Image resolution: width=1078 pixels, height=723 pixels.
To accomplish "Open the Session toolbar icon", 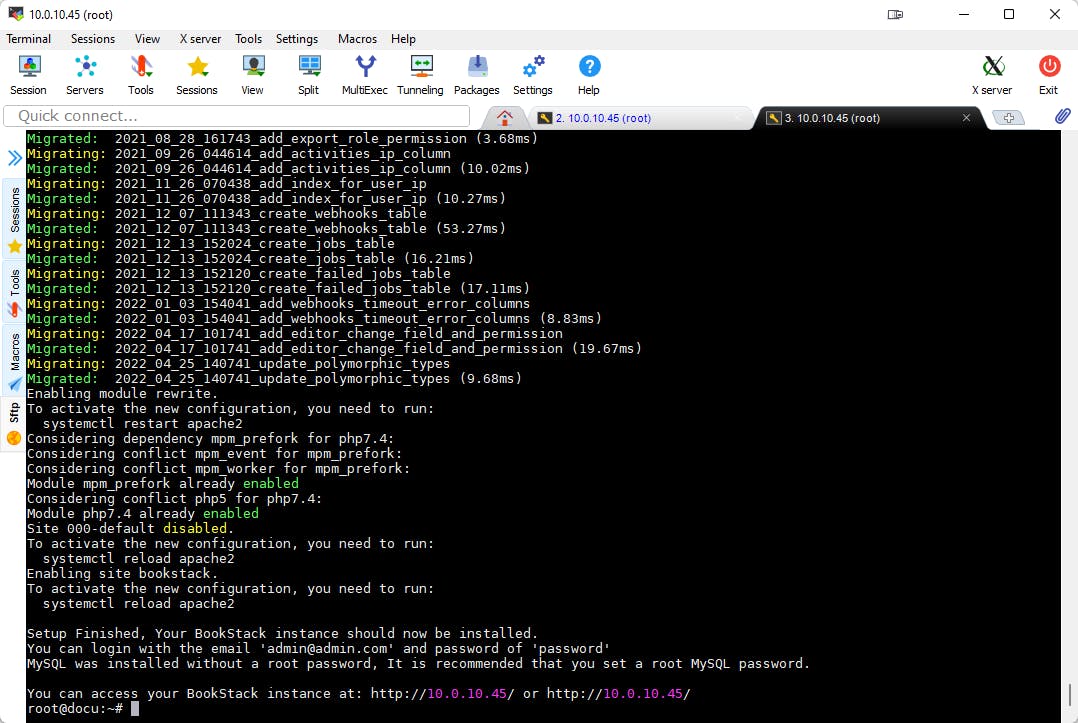I will point(28,75).
